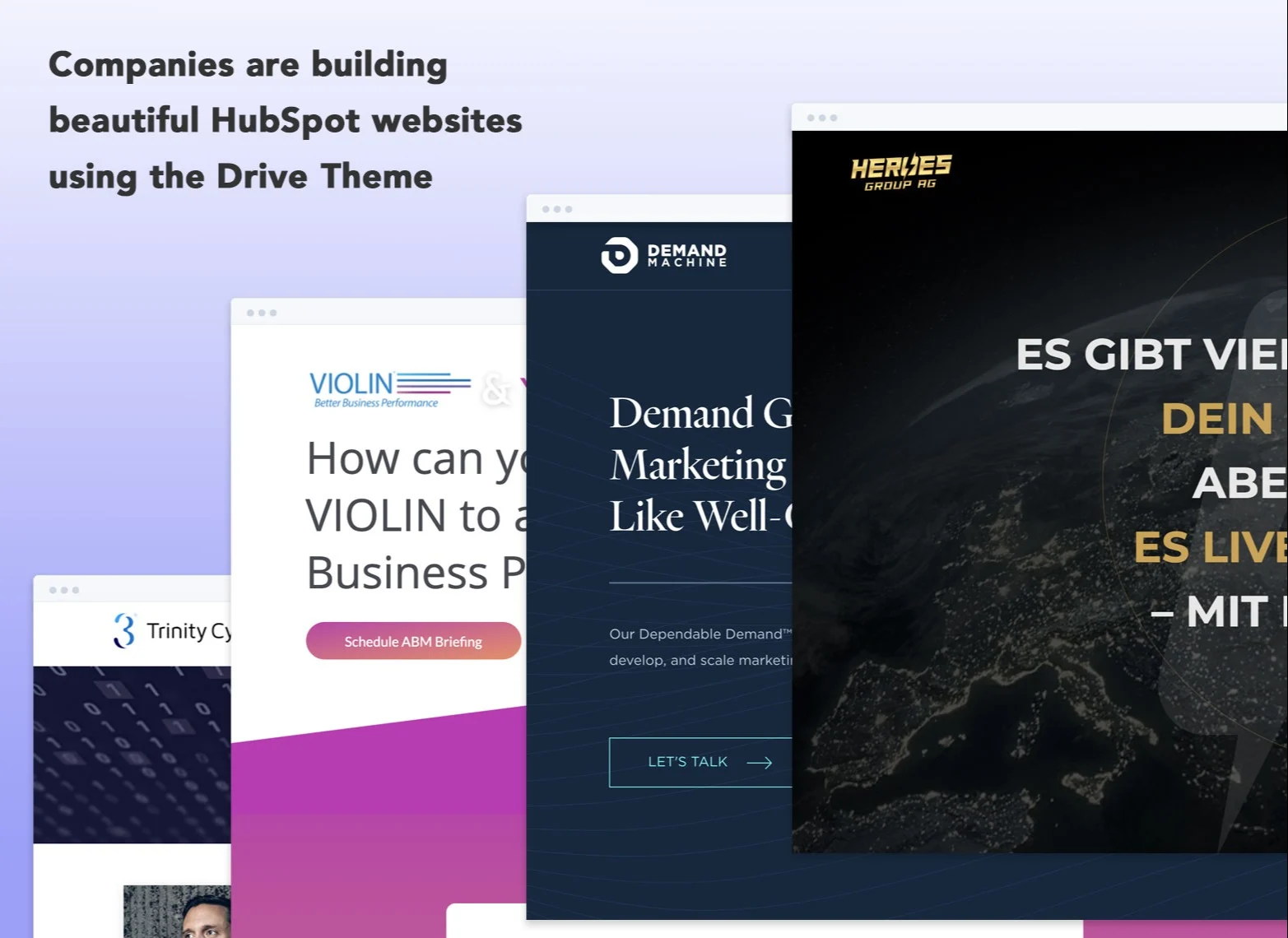This screenshot has width=1288, height=938.
Task: Click 'Like Well-' line in Demand Machine window
Action: coord(700,516)
